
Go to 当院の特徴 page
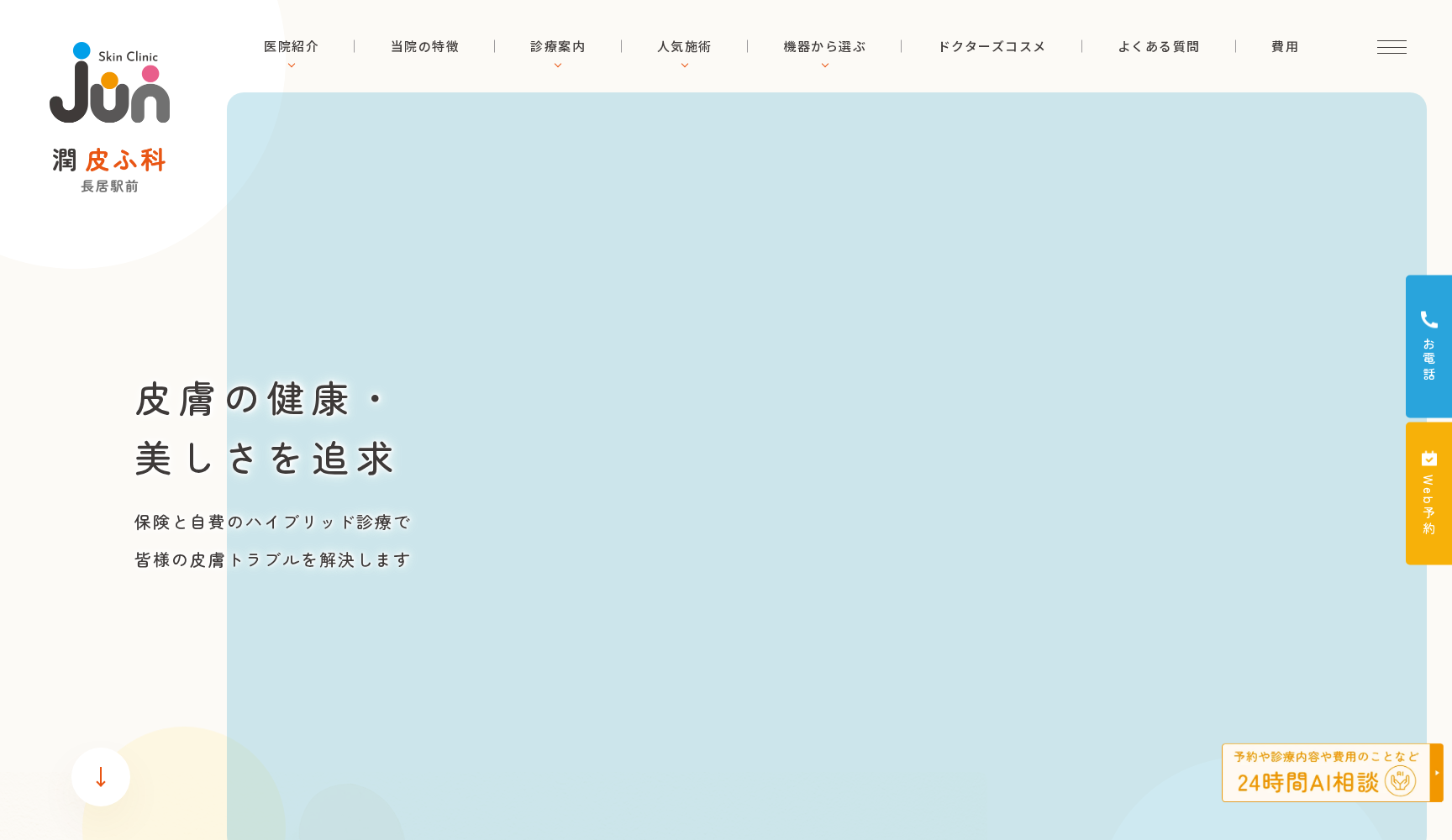click(x=425, y=46)
